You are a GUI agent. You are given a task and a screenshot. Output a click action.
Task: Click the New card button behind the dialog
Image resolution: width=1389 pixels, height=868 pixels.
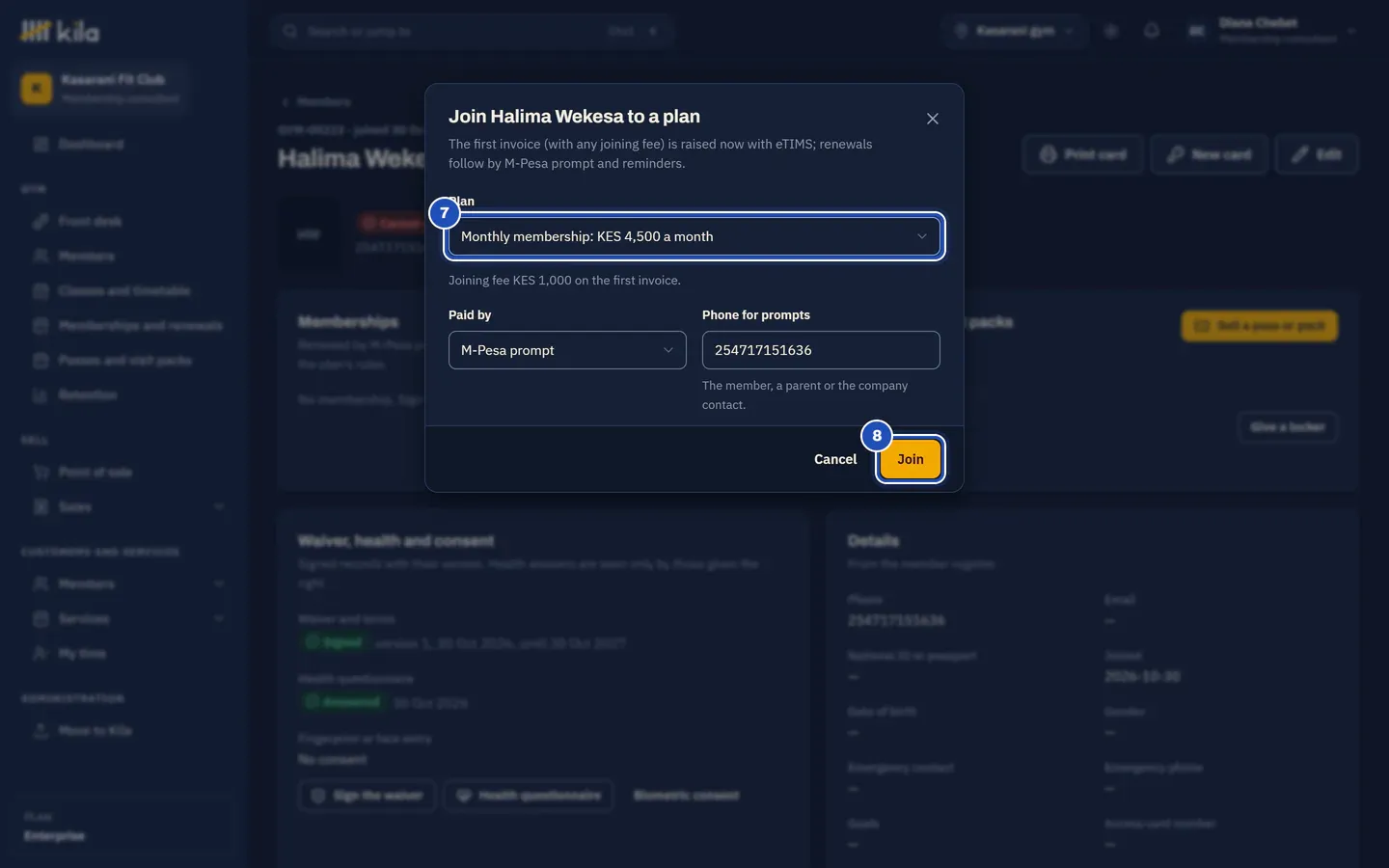point(1209,154)
